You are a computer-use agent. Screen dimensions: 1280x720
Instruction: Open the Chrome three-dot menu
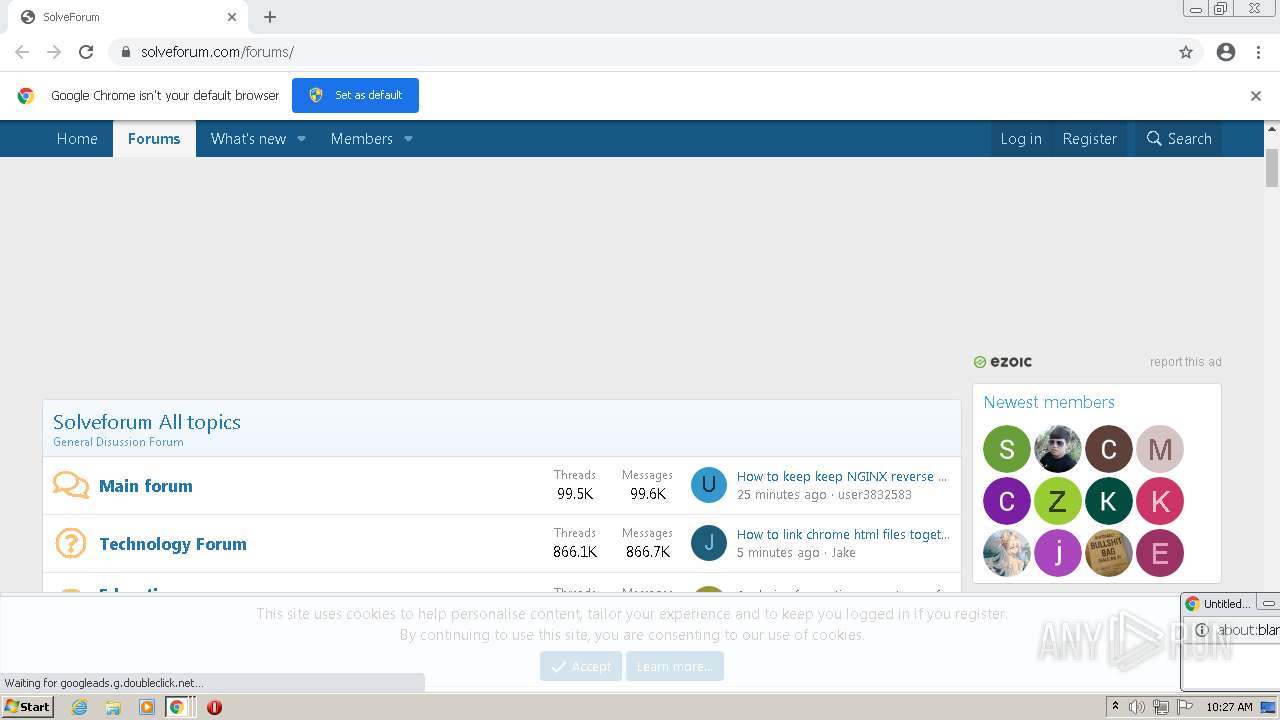pos(1258,52)
